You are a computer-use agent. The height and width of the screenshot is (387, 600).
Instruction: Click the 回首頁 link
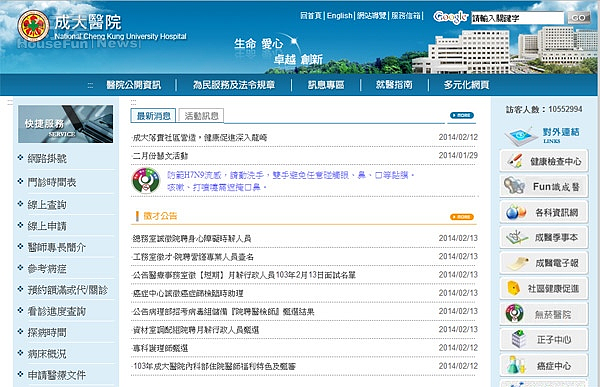point(311,16)
